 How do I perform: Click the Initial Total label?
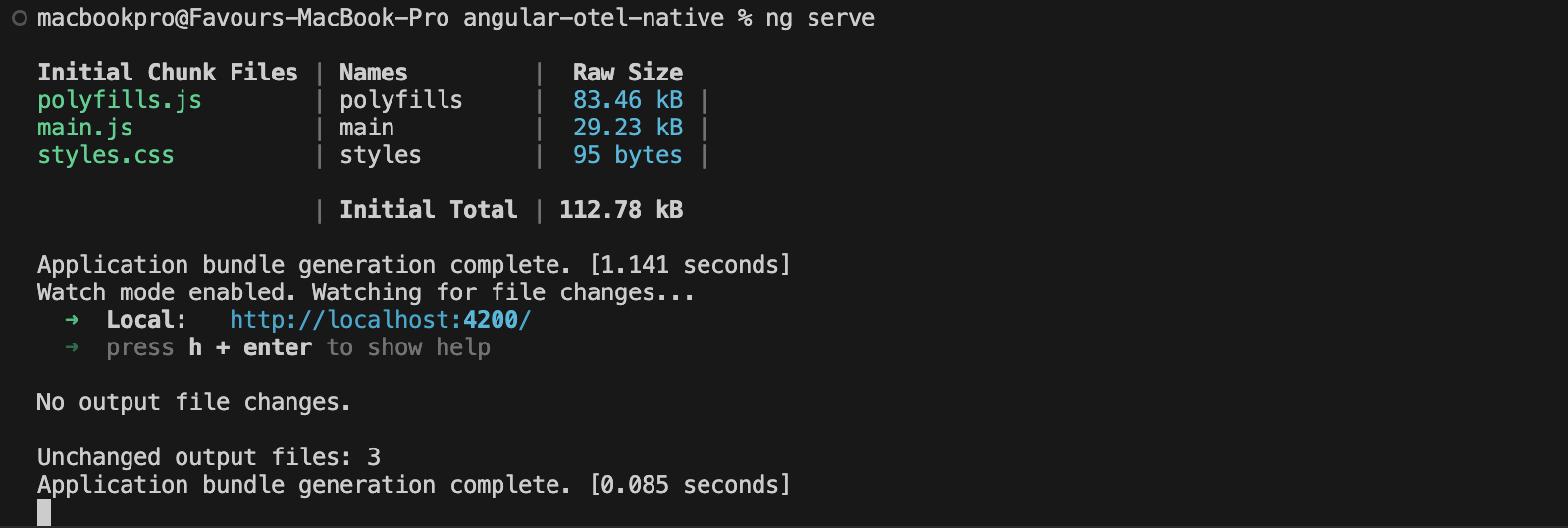click(428, 210)
